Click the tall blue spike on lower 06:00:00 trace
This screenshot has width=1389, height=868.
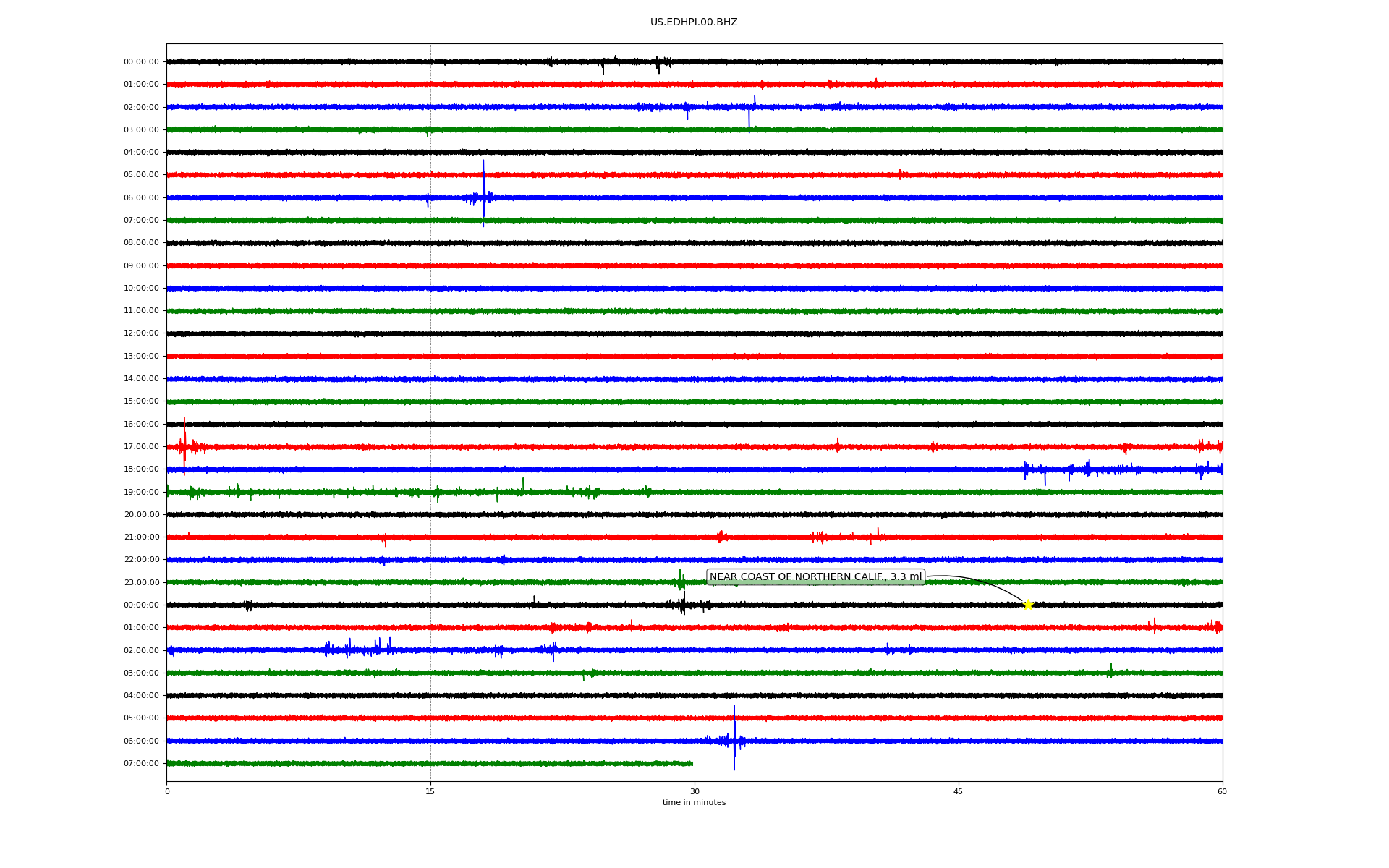tap(734, 737)
